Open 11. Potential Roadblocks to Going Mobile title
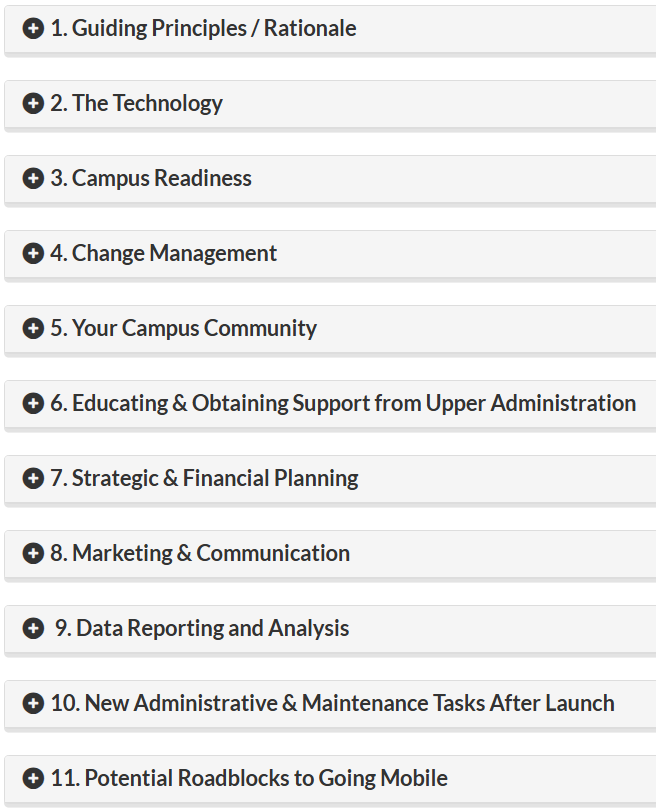 pos(249,778)
